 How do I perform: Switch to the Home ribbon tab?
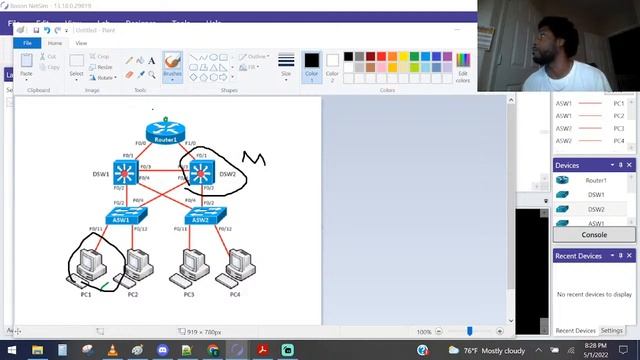click(x=55, y=43)
